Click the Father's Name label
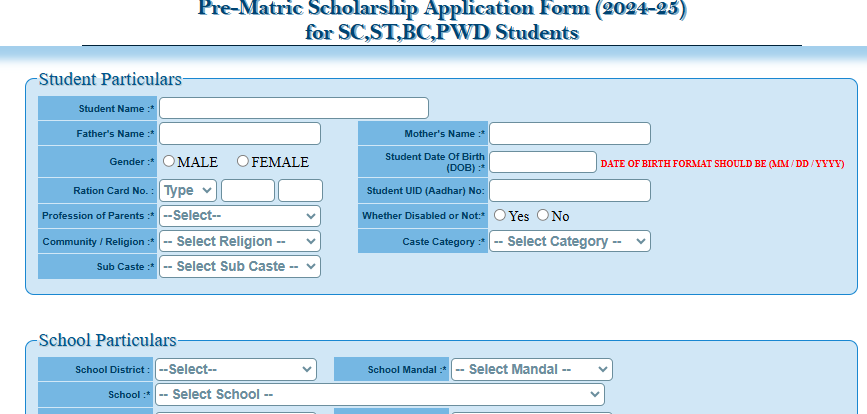The height and width of the screenshot is (414, 867). tap(116, 134)
